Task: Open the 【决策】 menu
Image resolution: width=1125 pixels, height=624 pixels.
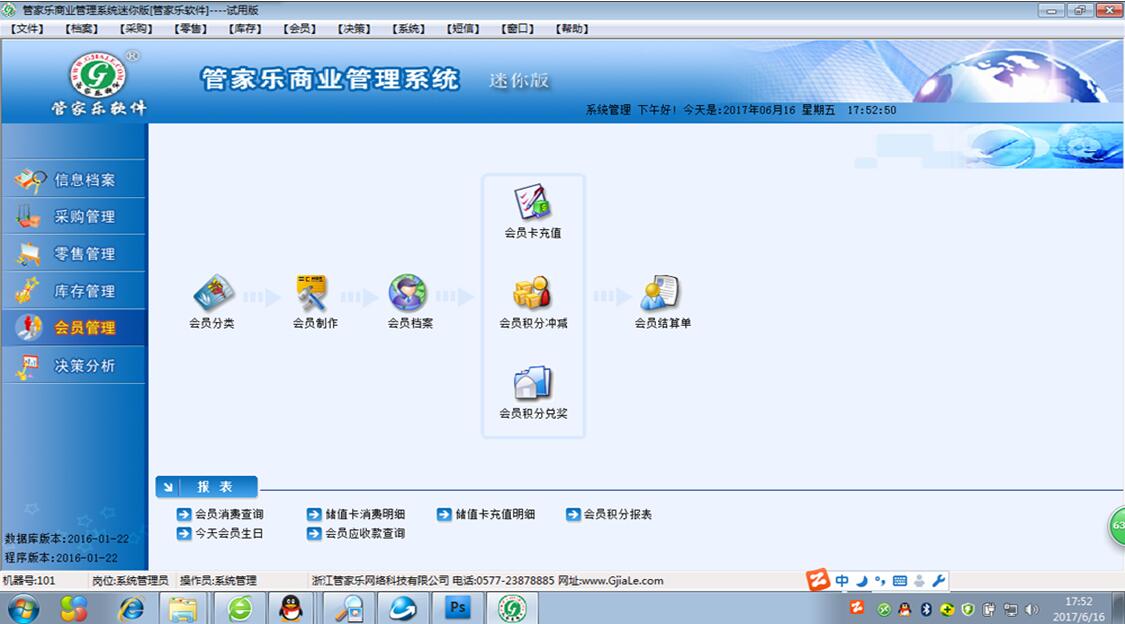Action: click(354, 29)
